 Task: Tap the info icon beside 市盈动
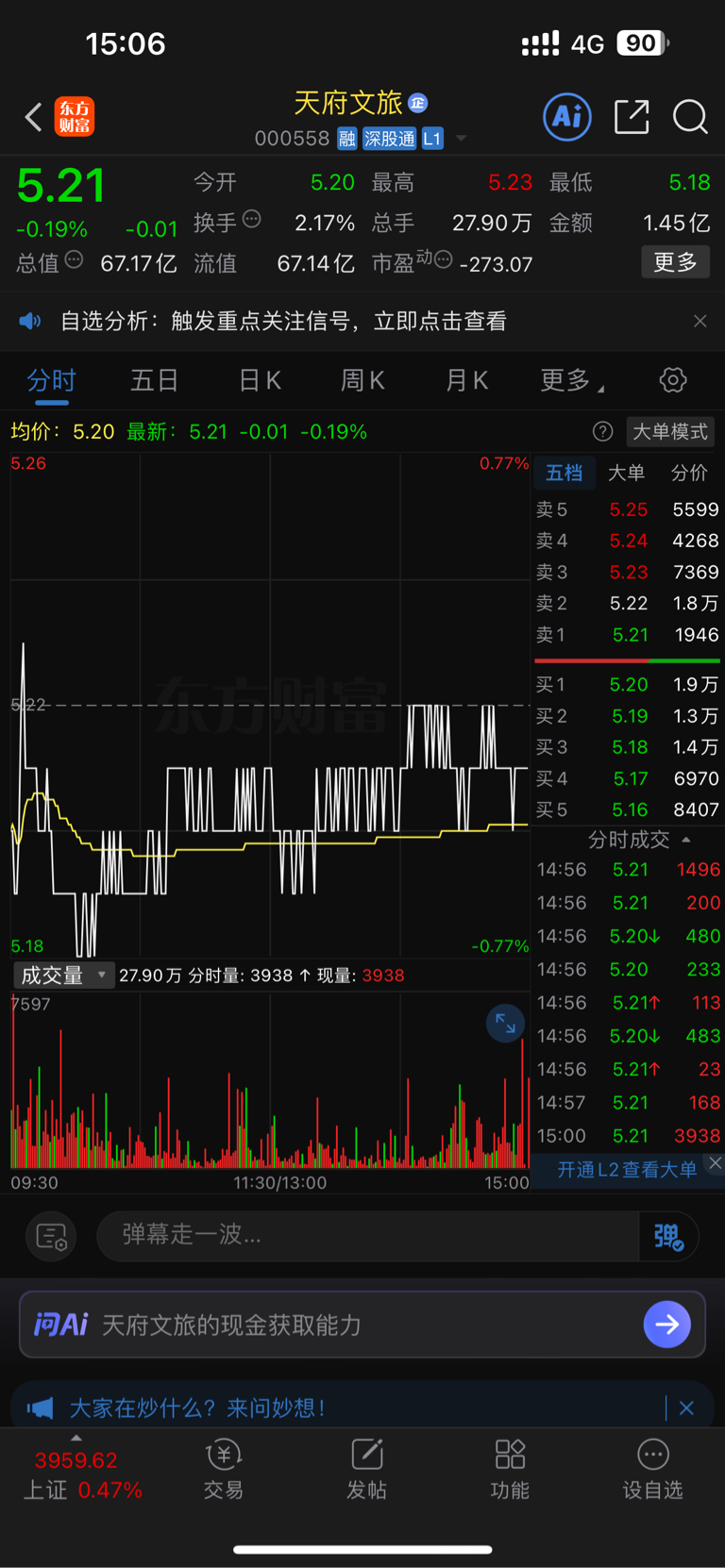(x=443, y=259)
